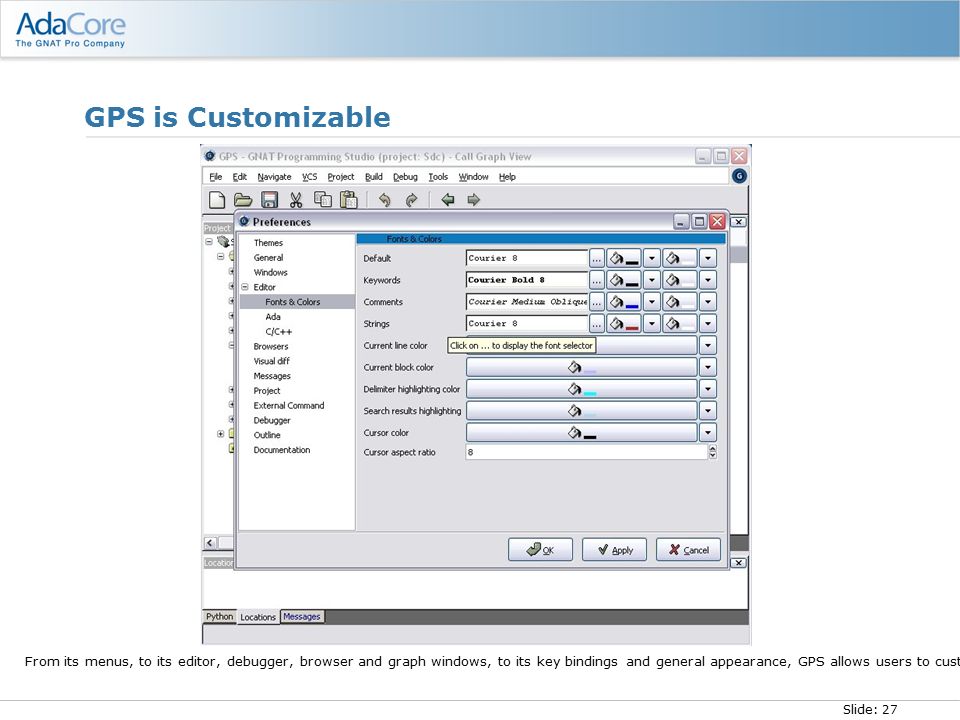
Task: Open the Debug menu
Action: pyautogui.click(x=405, y=177)
